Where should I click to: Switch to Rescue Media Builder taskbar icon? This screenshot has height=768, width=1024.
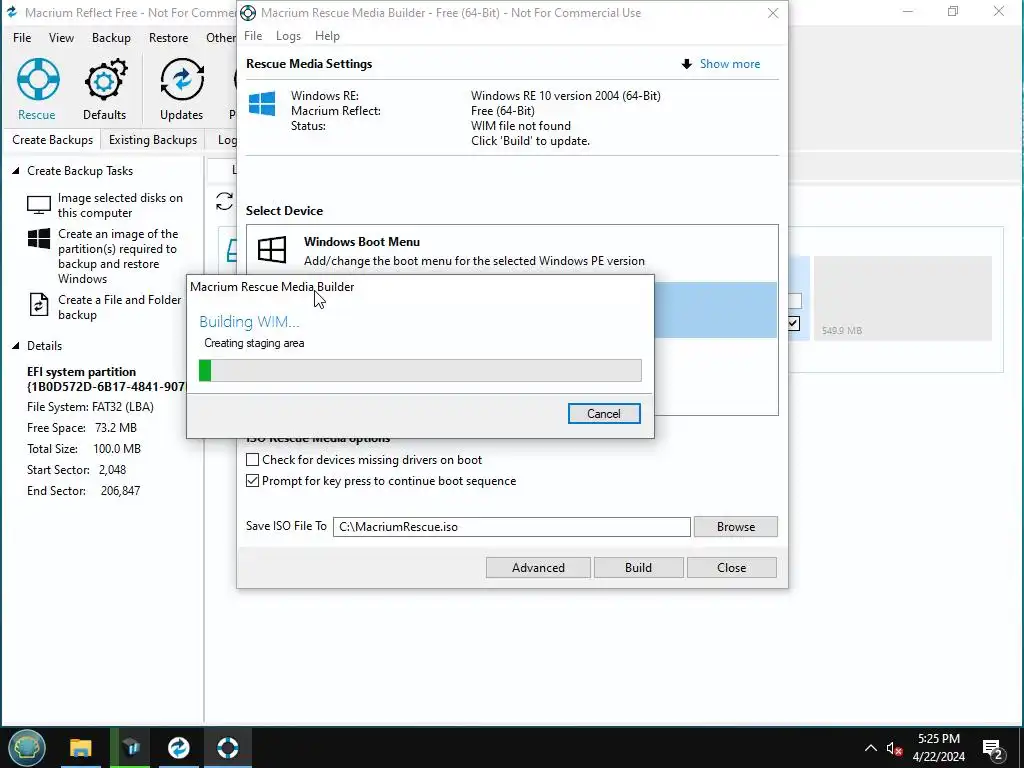[x=227, y=747]
